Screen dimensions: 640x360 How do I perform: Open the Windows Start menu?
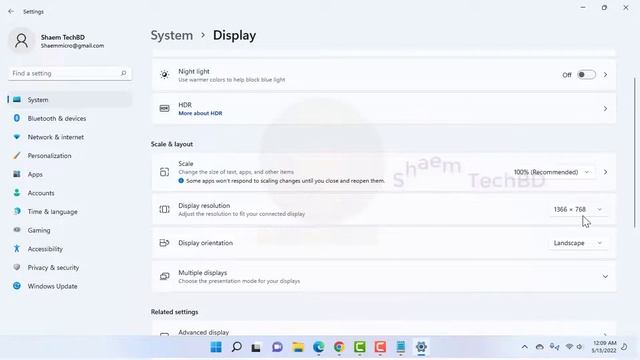point(216,347)
